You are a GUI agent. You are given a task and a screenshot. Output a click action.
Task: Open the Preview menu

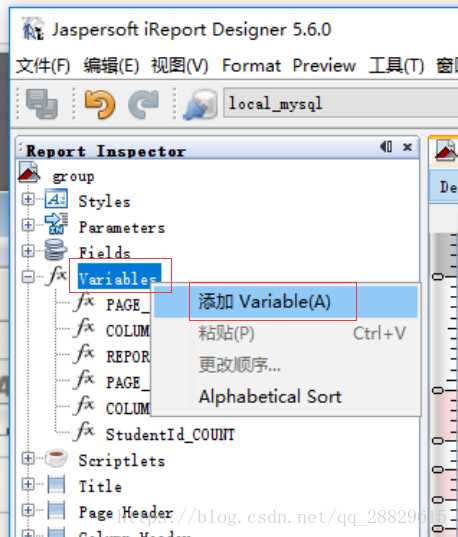324,65
